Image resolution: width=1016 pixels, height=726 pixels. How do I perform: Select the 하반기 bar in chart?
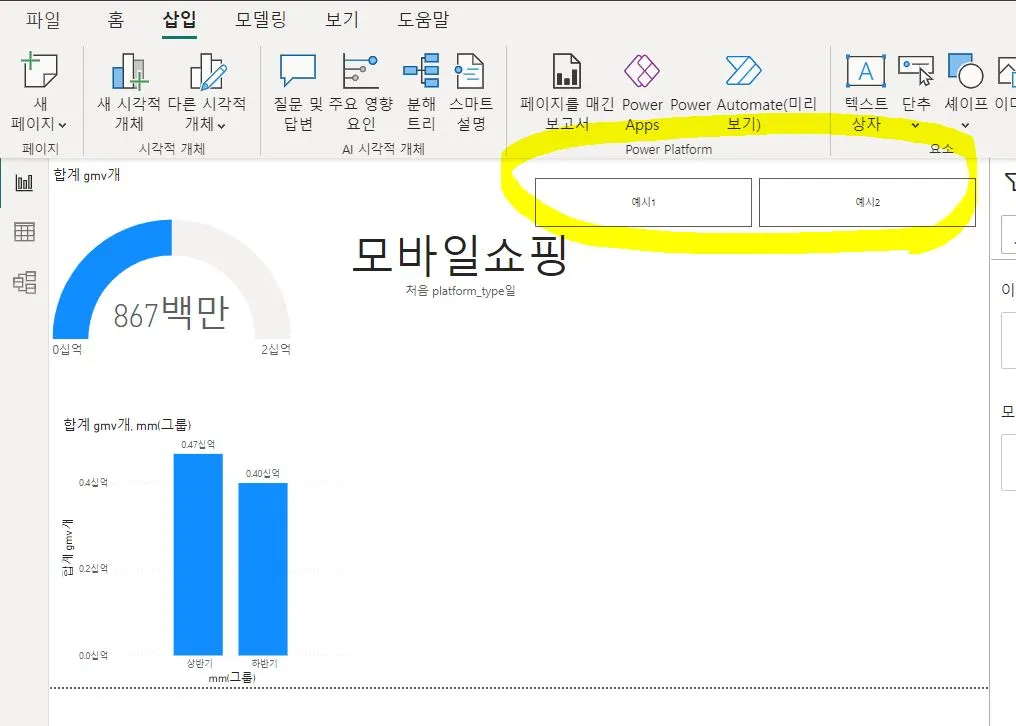click(x=263, y=569)
